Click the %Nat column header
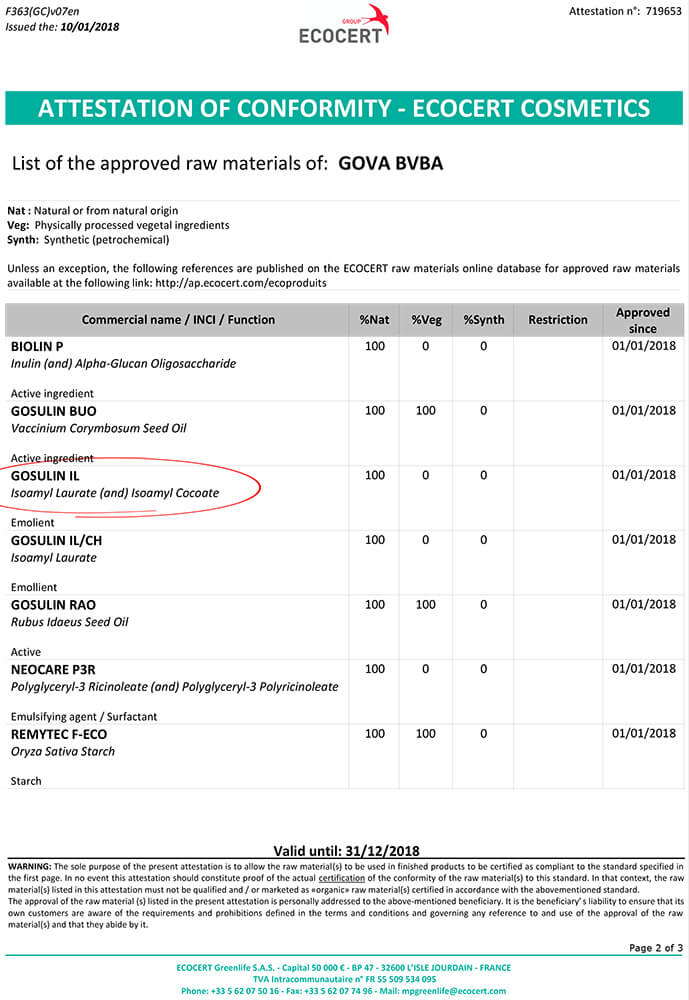This screenshot has width=689, height=1000. 375,320
